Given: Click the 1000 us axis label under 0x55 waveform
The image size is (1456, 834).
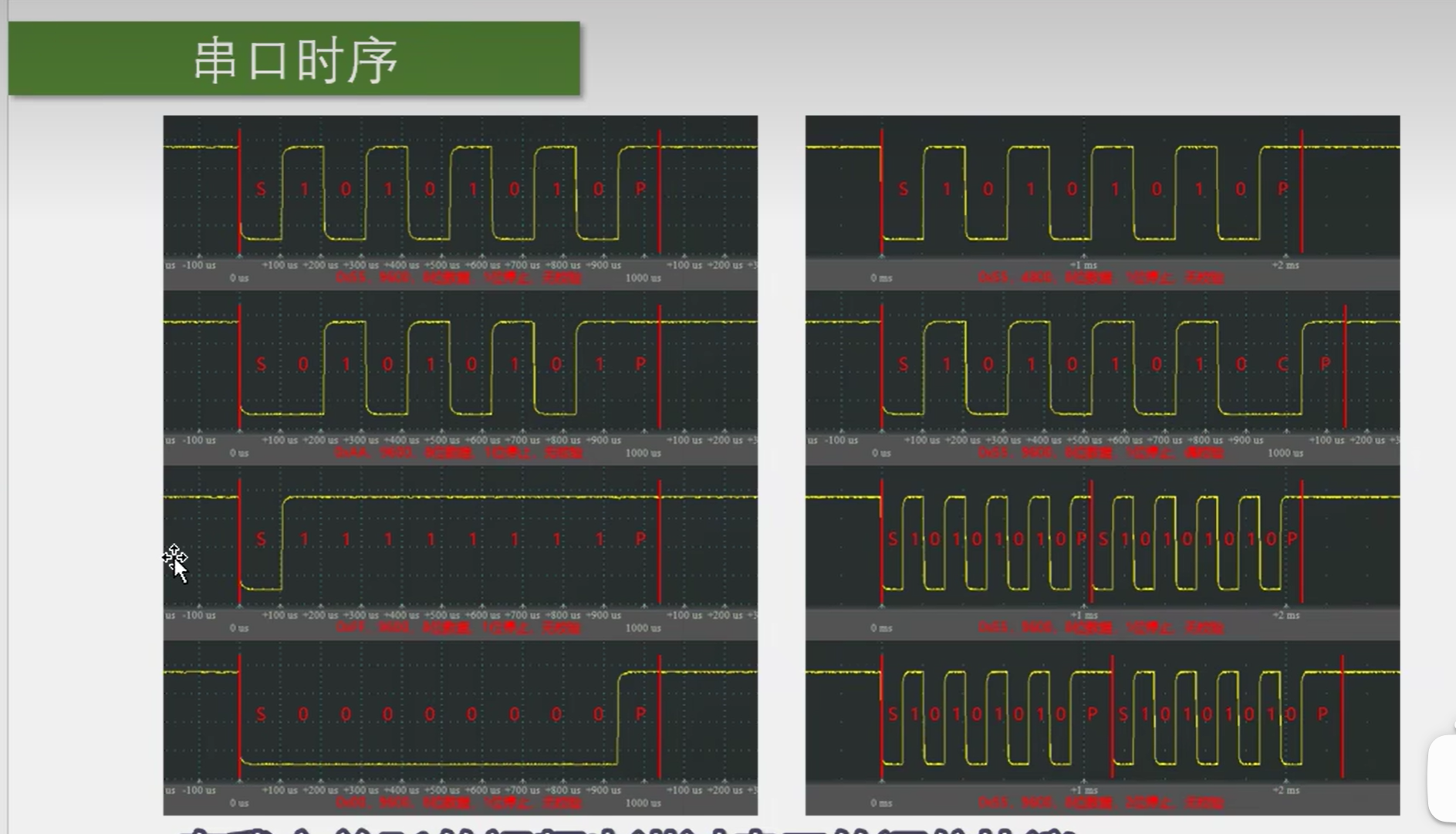Looking at the screenshot, I should pyautogui.click(x=643, y=278).
